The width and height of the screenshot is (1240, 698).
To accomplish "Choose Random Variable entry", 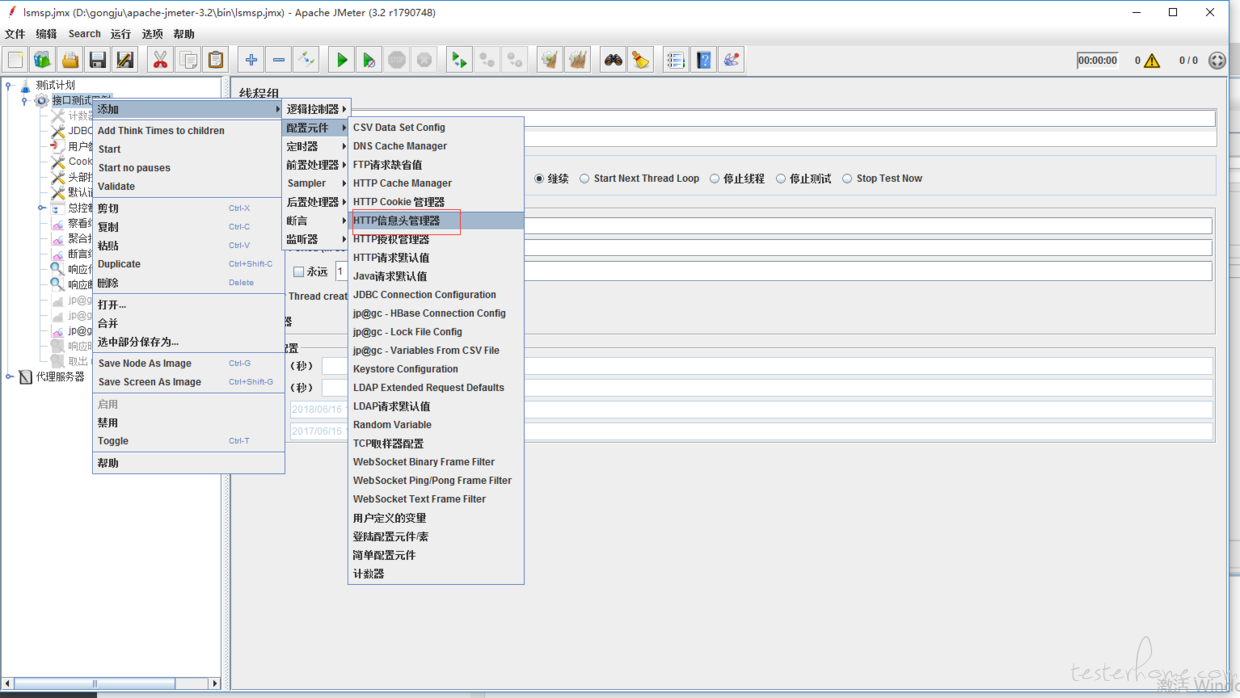I will pyautogui.click(x=436, y=425).
